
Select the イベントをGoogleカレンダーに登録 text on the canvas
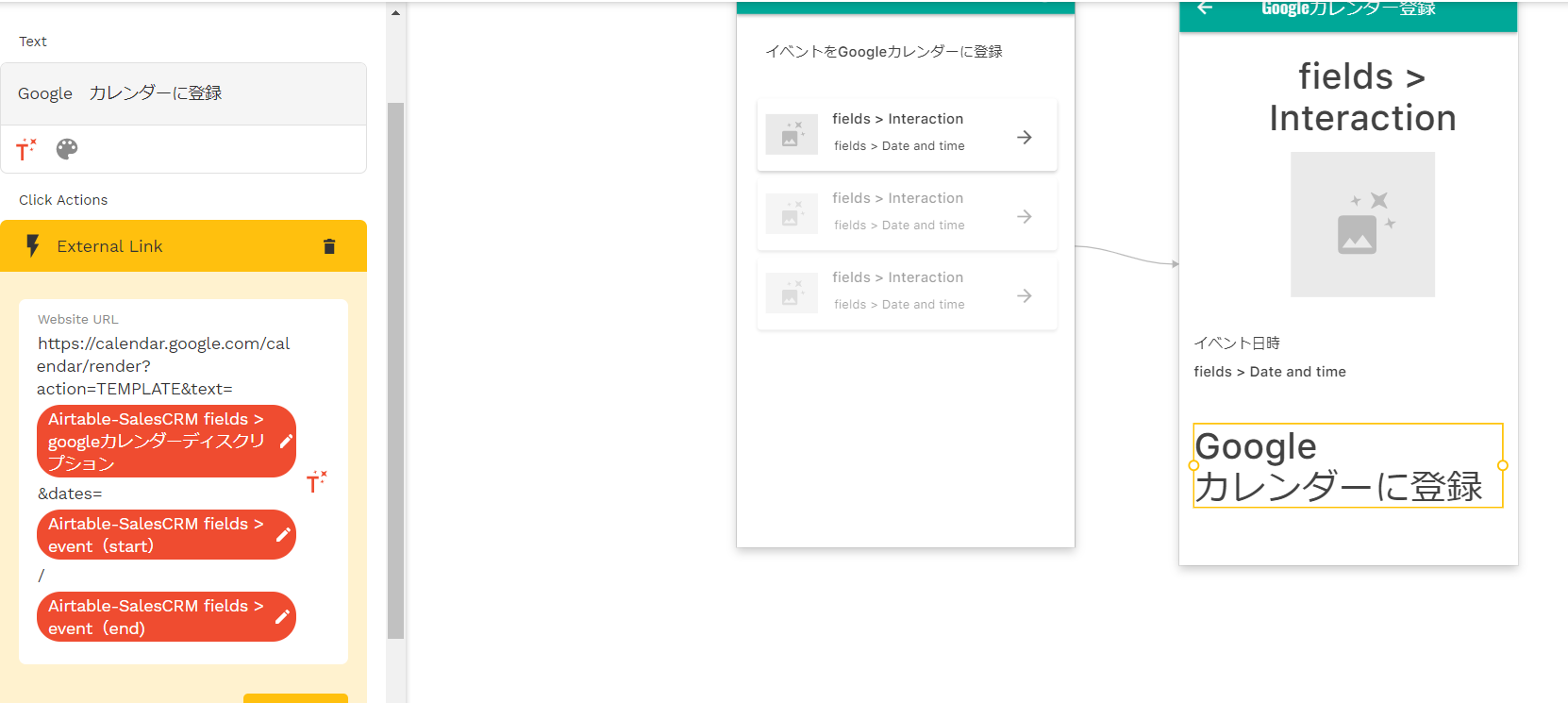(884, 52)
